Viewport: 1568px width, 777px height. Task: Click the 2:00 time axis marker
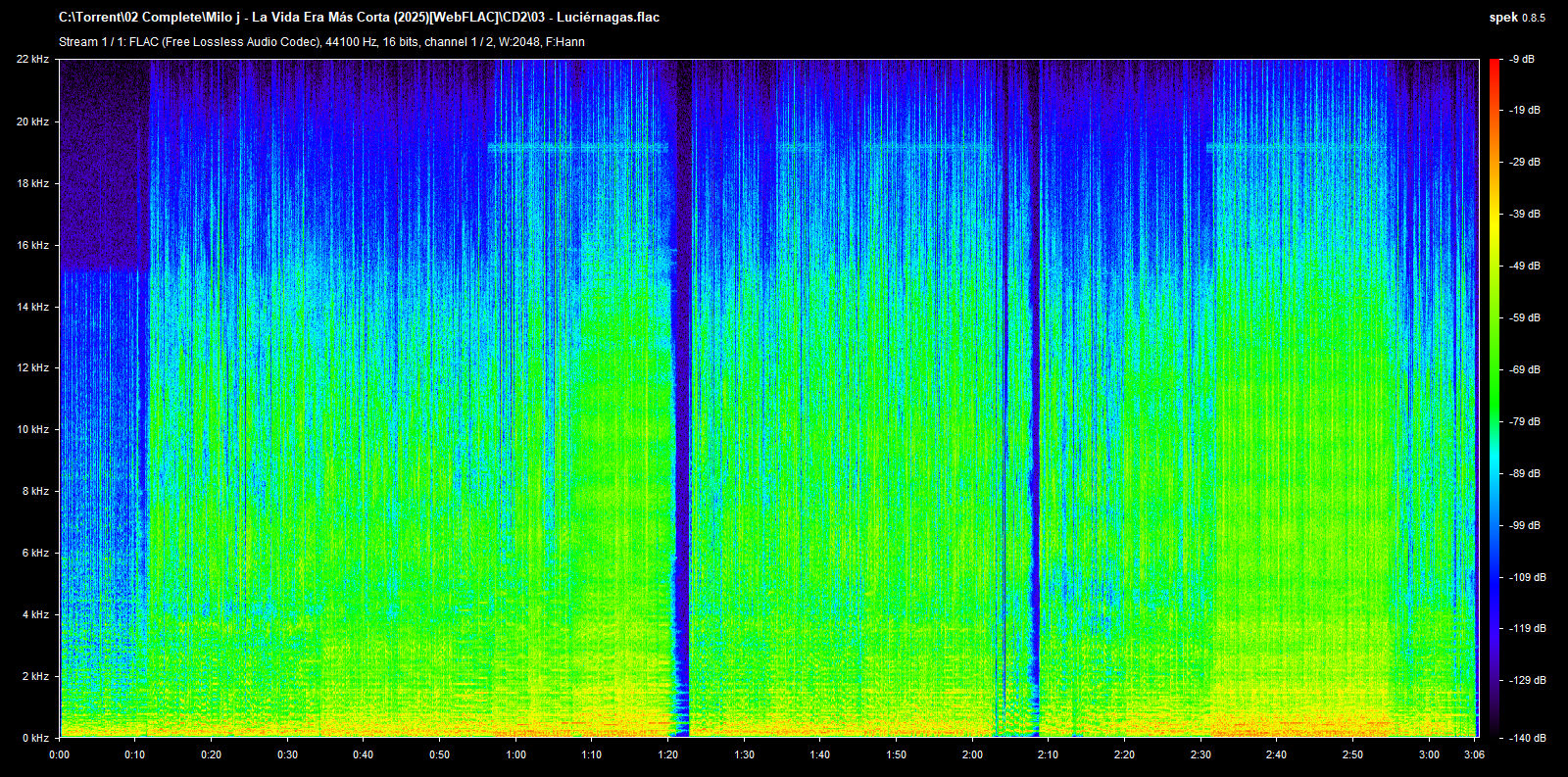click(972, 754)
